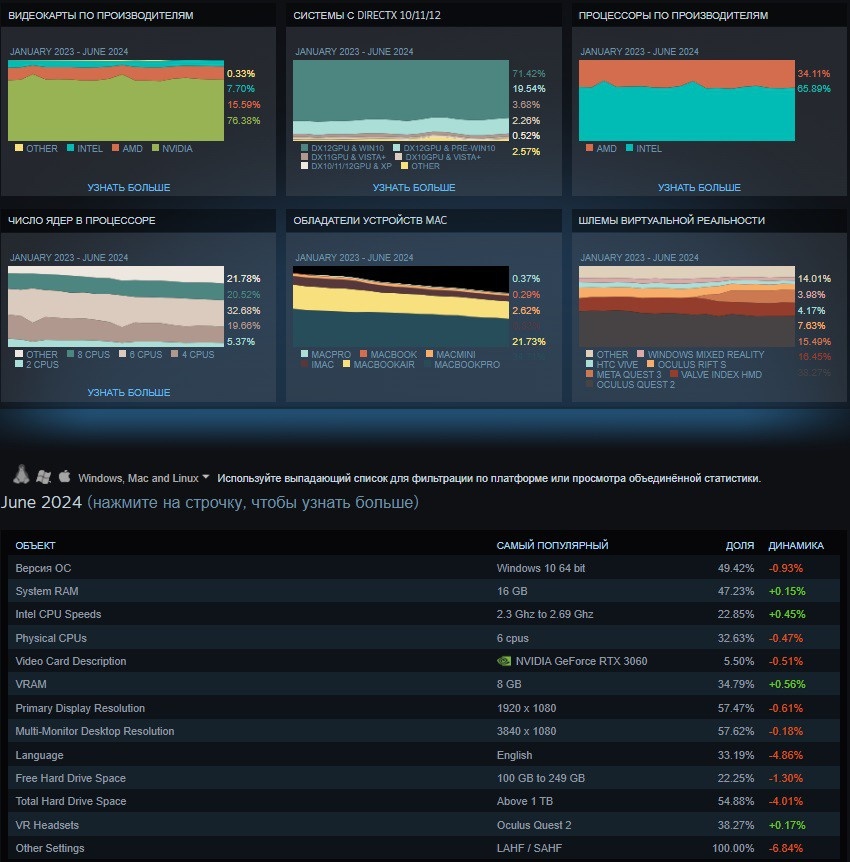Viewport: 850px width, 862px height.
Task: Click the 'ЧИСЛО ЯДЕР В ПРОЦЕССОРЕ' panel title
Action: coord(81,220)
